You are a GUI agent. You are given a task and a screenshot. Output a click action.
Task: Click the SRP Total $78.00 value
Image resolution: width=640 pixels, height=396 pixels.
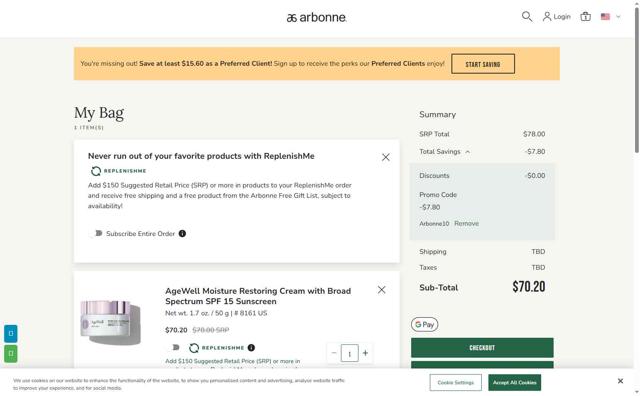[x=534, y=134]
